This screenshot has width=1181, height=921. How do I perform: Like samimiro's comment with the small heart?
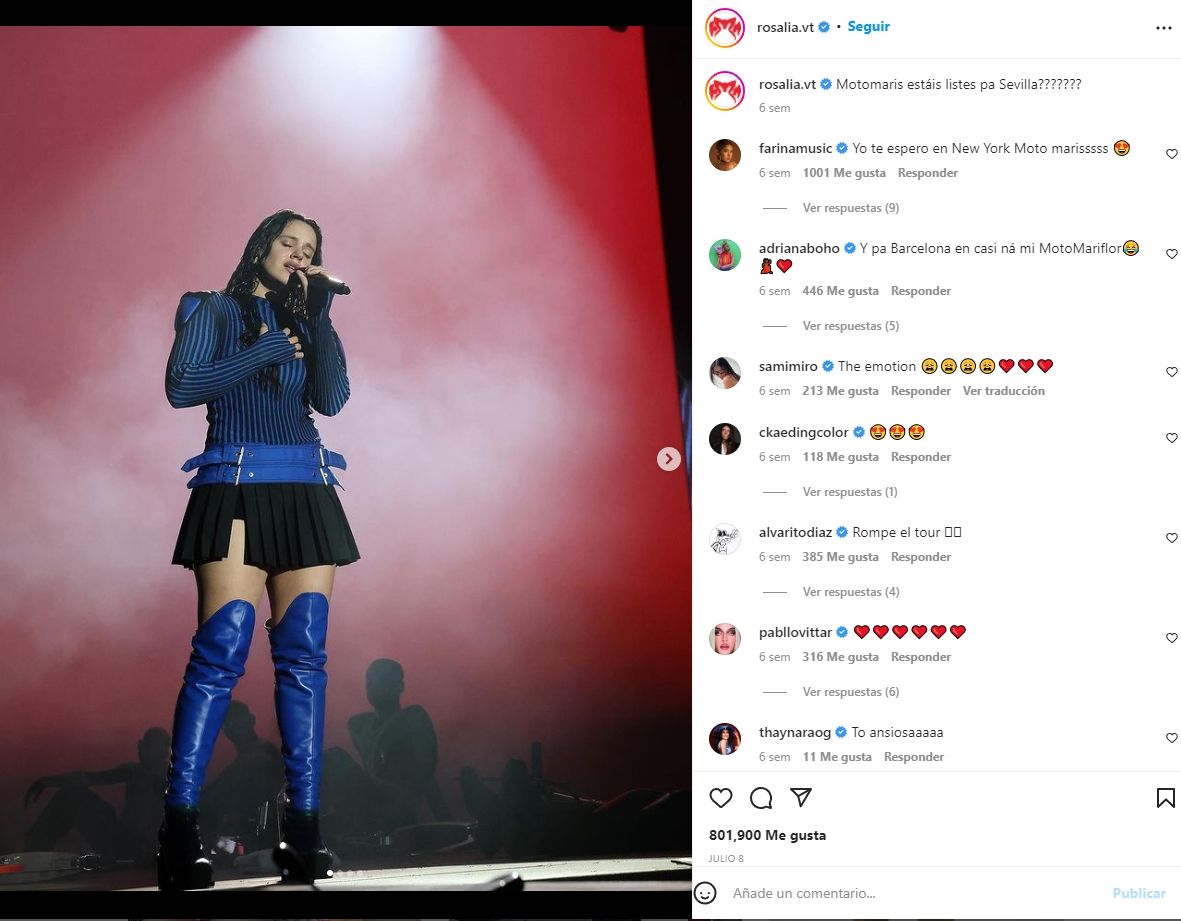[1171, 372]
